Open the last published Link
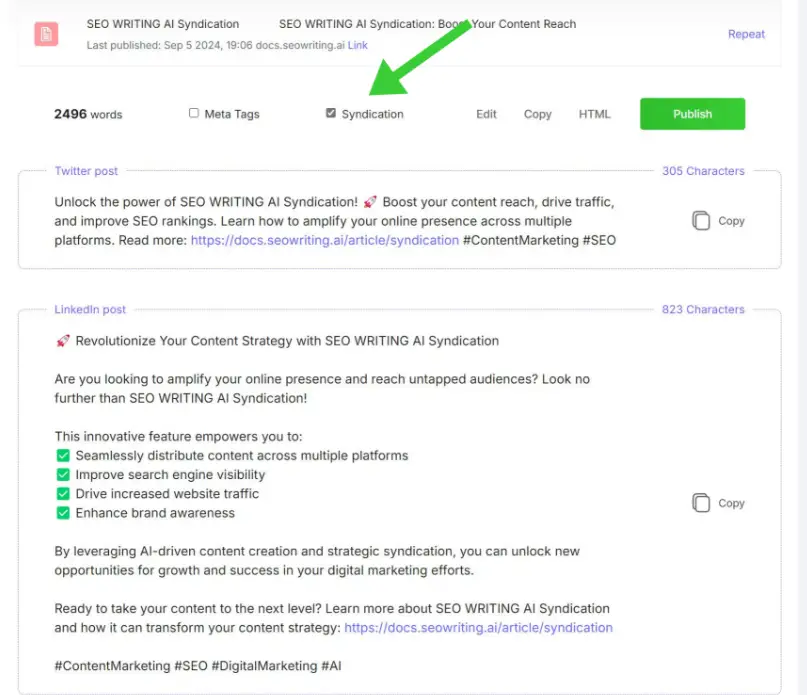Screen dimensions: 807x695 (357, 45)
